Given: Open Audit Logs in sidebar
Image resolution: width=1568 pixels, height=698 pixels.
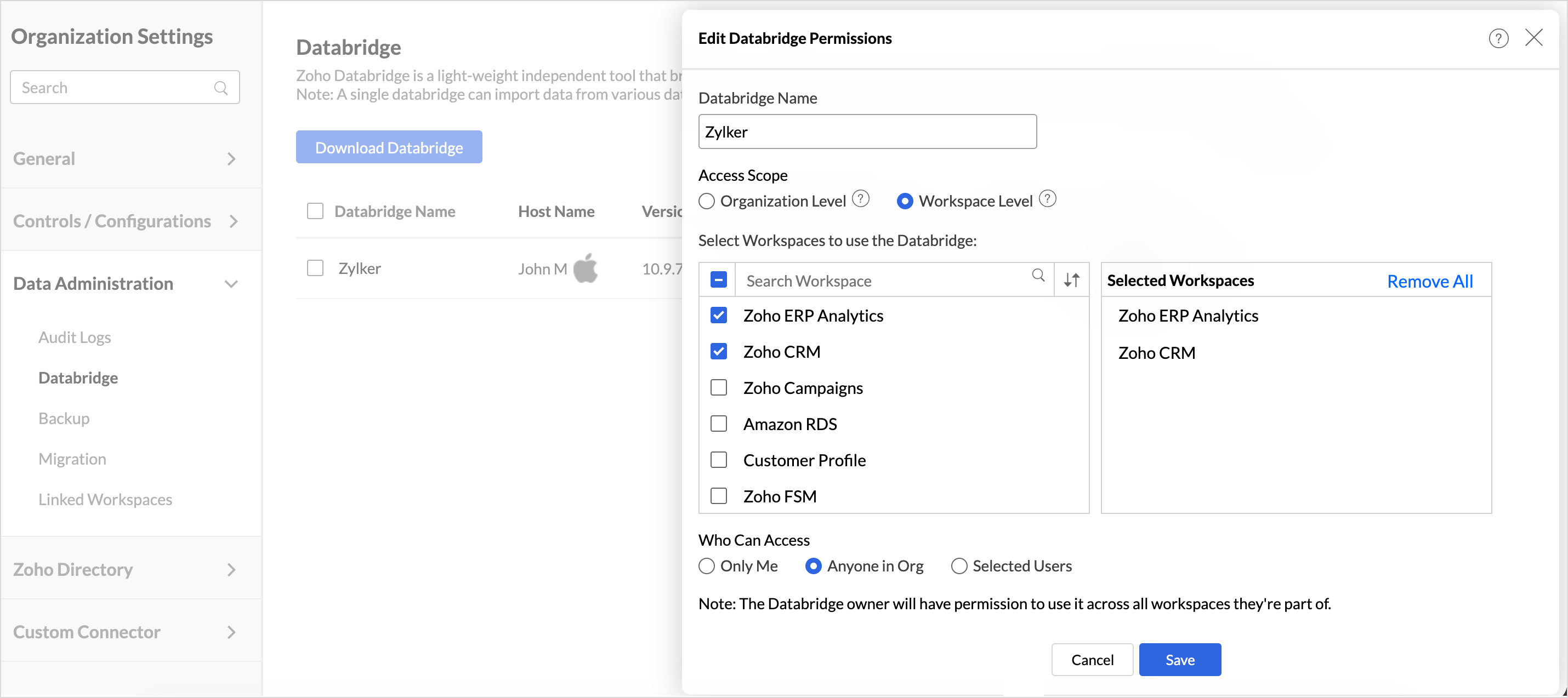Looking at the screenshot, I should pyautogui.click(x=74, y=337).
